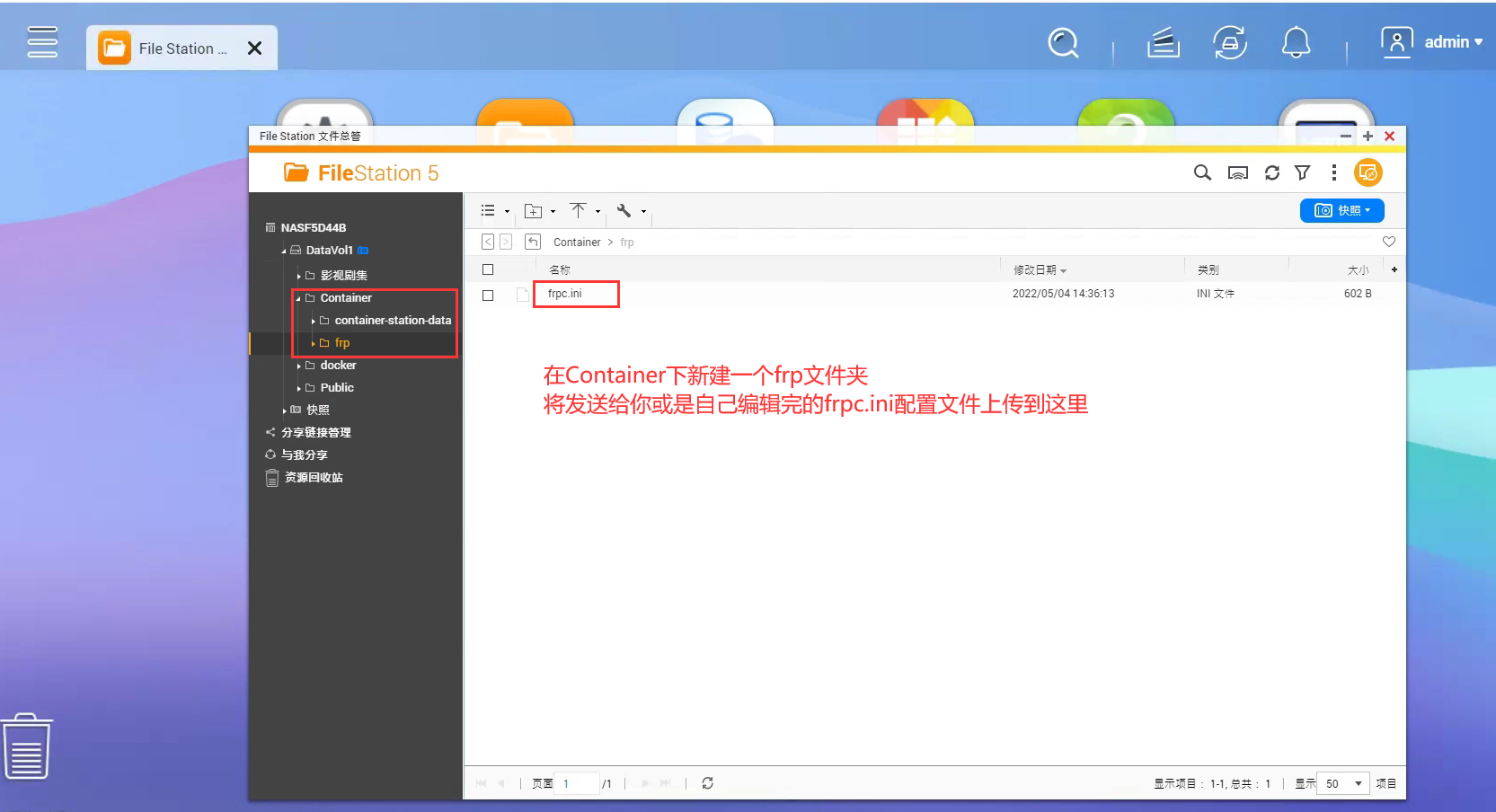The height and width of the screenshot is (812, 1496).
Task: Go to parent folder icon
Action: pyautogui.click(x=533, y=242)
